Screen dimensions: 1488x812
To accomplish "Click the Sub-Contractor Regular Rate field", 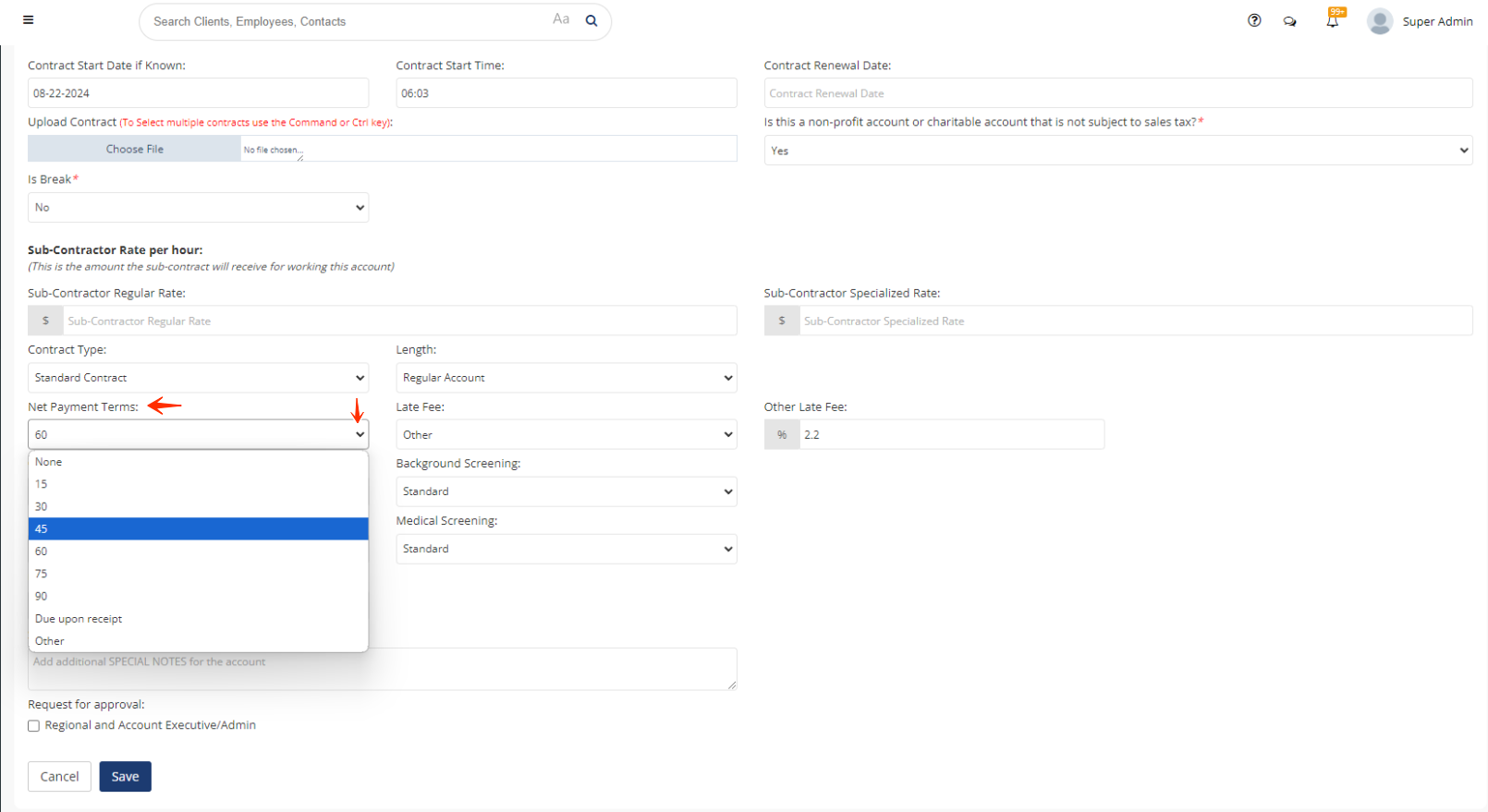I will click(399, 321).
